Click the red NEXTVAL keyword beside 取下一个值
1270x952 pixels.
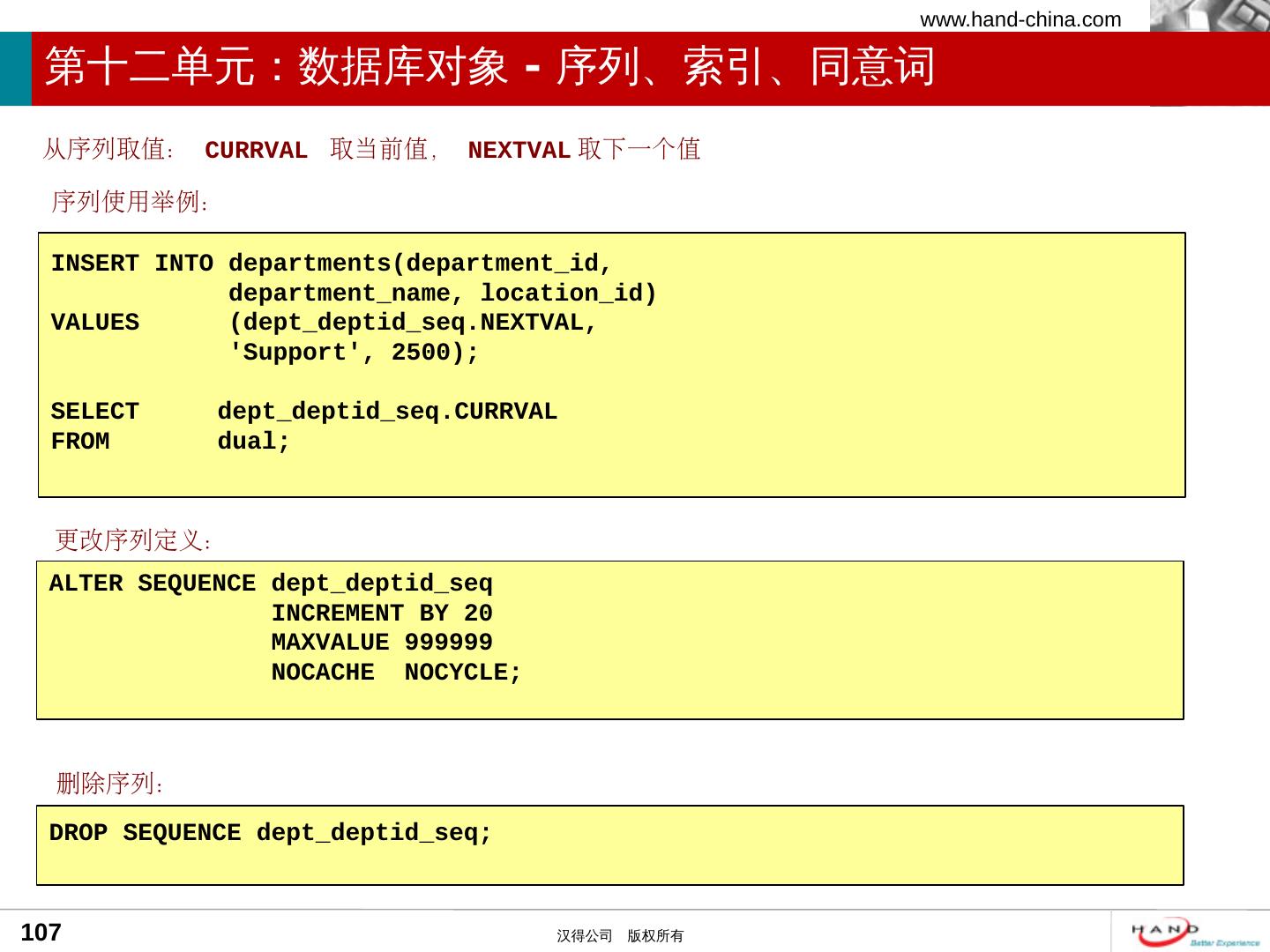[x=519, y=151]
